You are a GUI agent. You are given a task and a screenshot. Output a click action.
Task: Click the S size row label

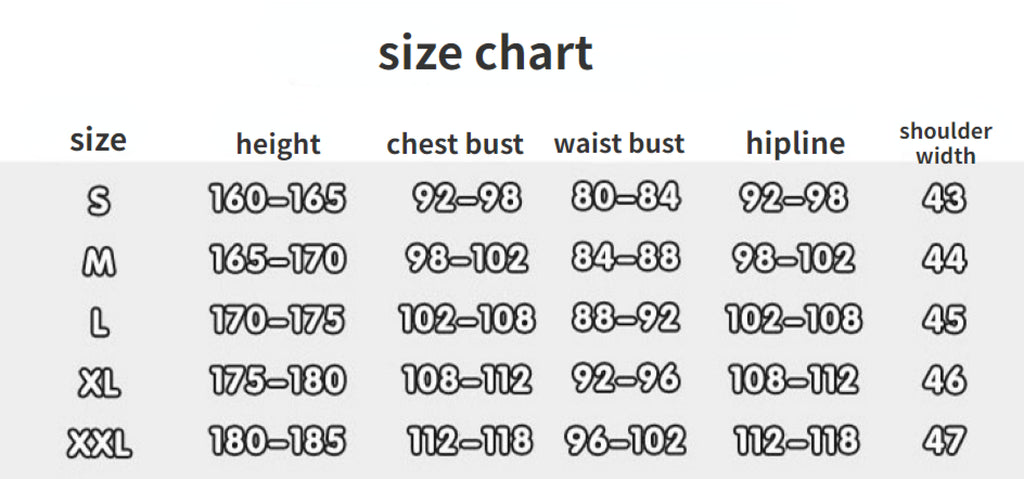tap(99, 202)
